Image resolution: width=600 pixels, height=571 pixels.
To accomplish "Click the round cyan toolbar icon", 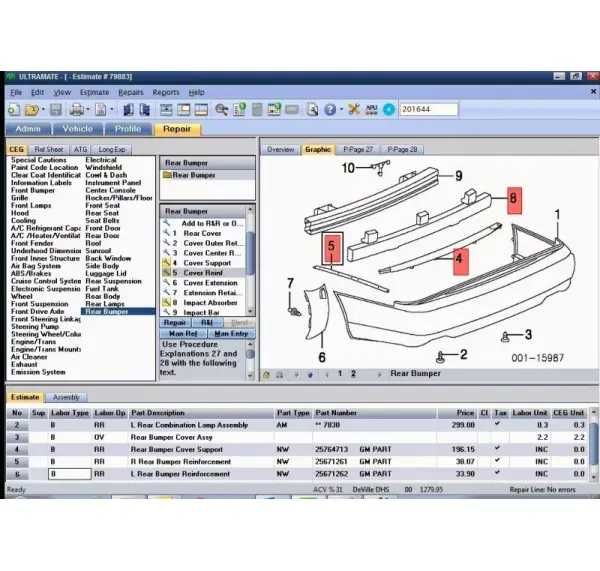I will pyautogui.click(x=389, y=109).
